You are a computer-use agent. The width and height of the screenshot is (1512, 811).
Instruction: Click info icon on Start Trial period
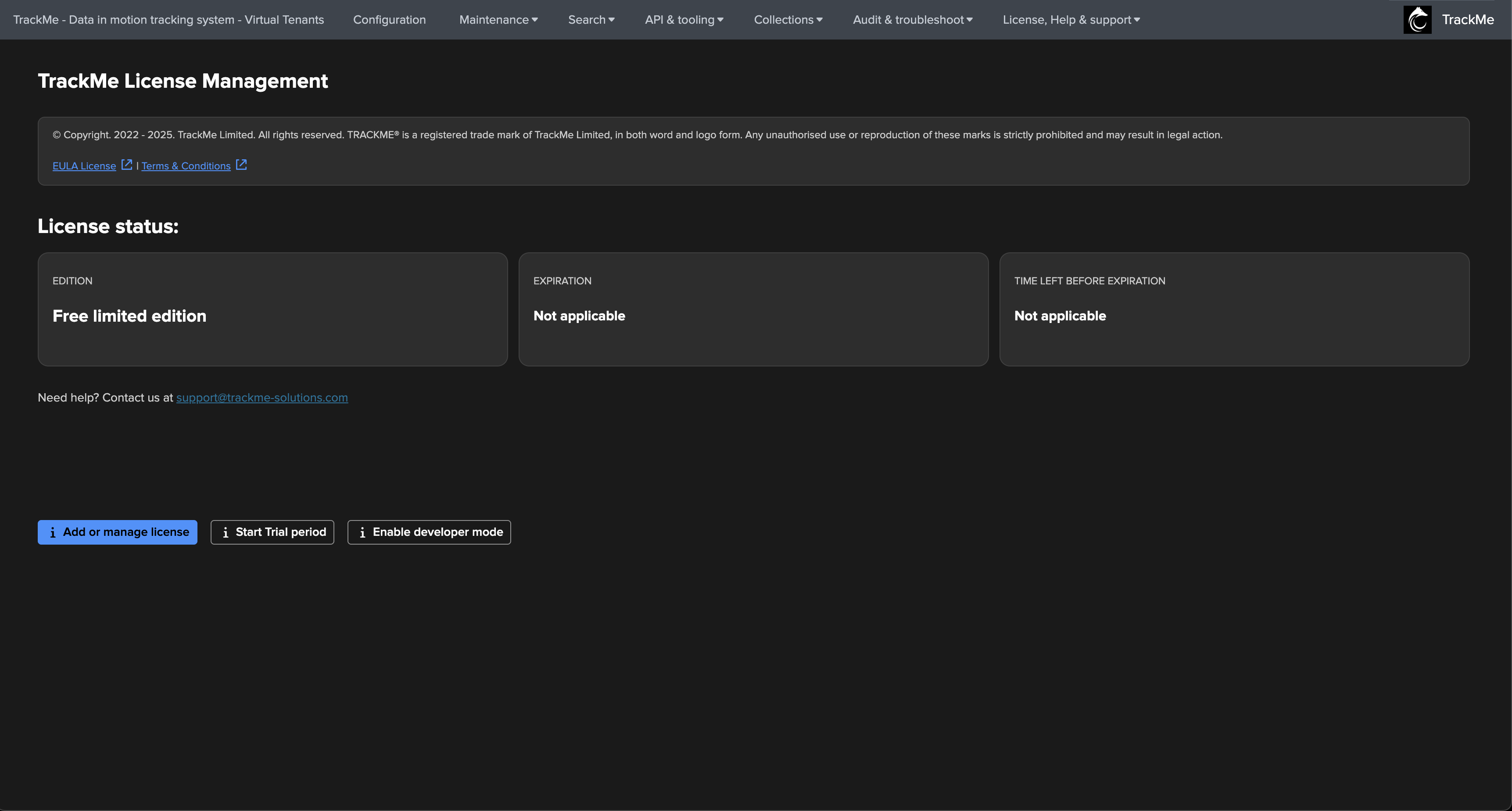(226, 532)
